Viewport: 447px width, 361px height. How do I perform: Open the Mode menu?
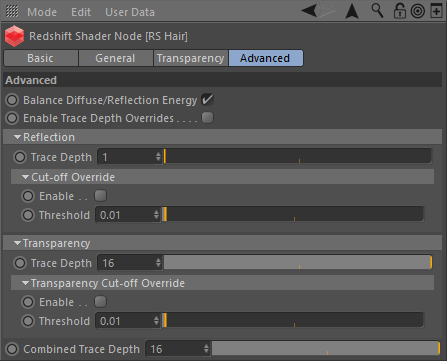coord(42,12)
